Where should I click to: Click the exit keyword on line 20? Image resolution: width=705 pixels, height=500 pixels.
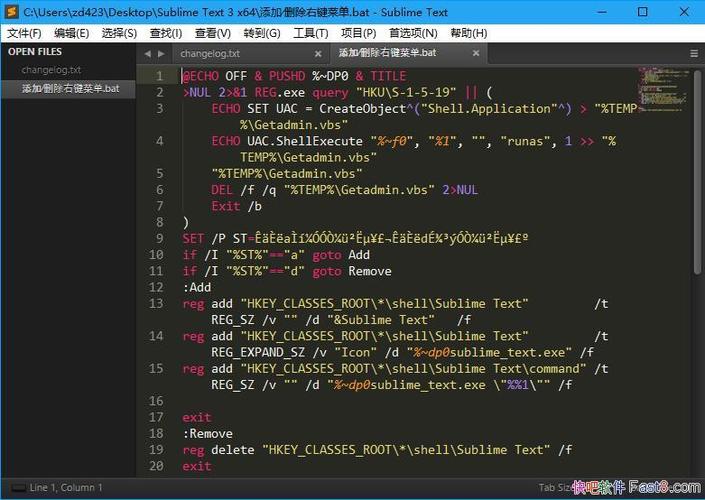(x=197, y=466)
